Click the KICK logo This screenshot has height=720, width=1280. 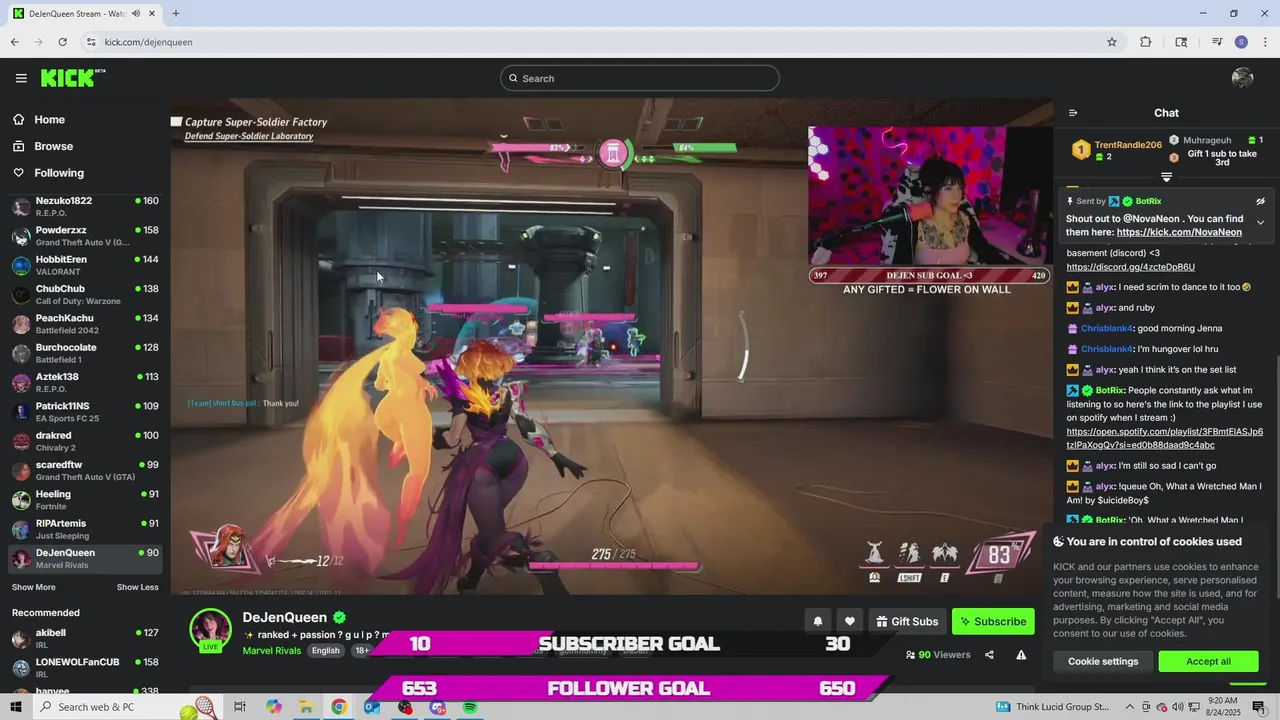(x=73, y=78)
